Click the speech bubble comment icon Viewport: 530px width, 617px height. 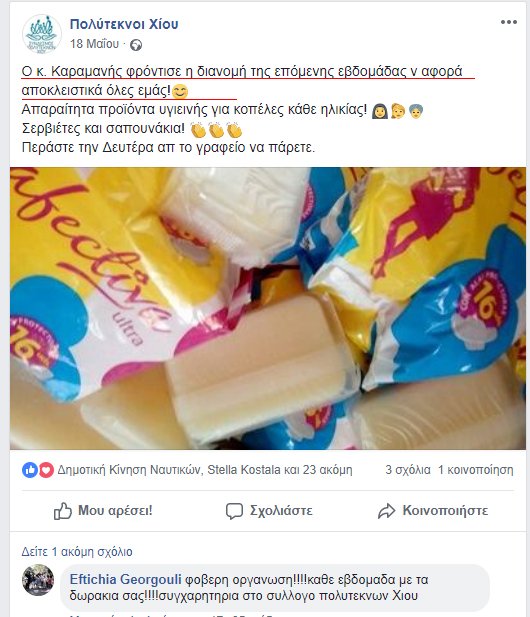[x=234, y=511]
